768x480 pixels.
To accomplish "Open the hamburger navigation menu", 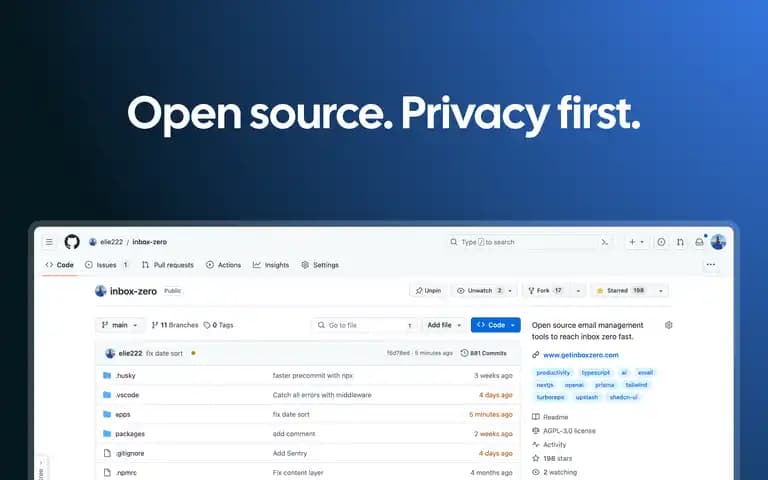I will point(49,242).
